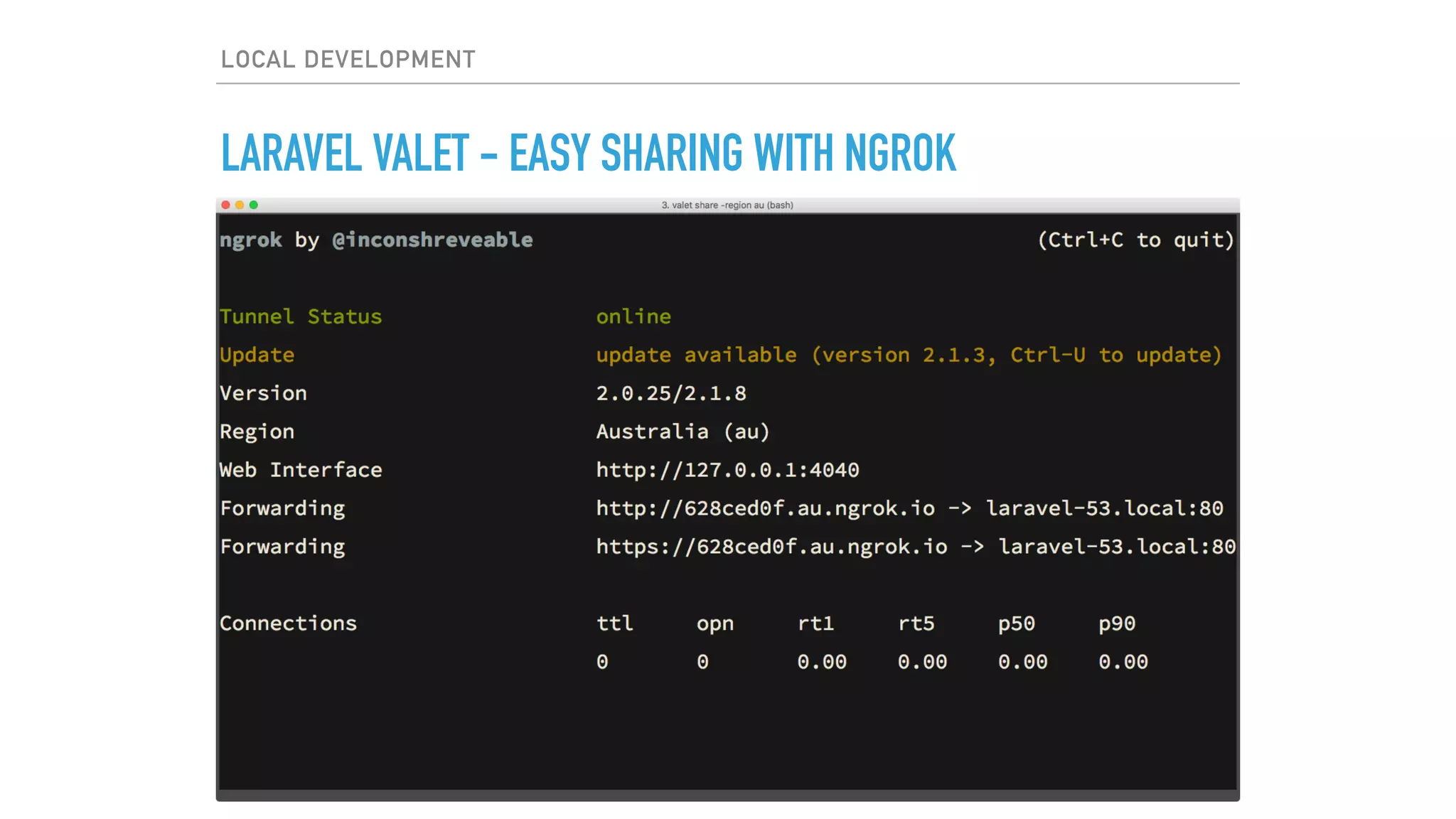This screenshot has width=1456, height=819.
Task: Click the version value '2.0.25/2.1.8'
Action: click(x=671, y=393)
